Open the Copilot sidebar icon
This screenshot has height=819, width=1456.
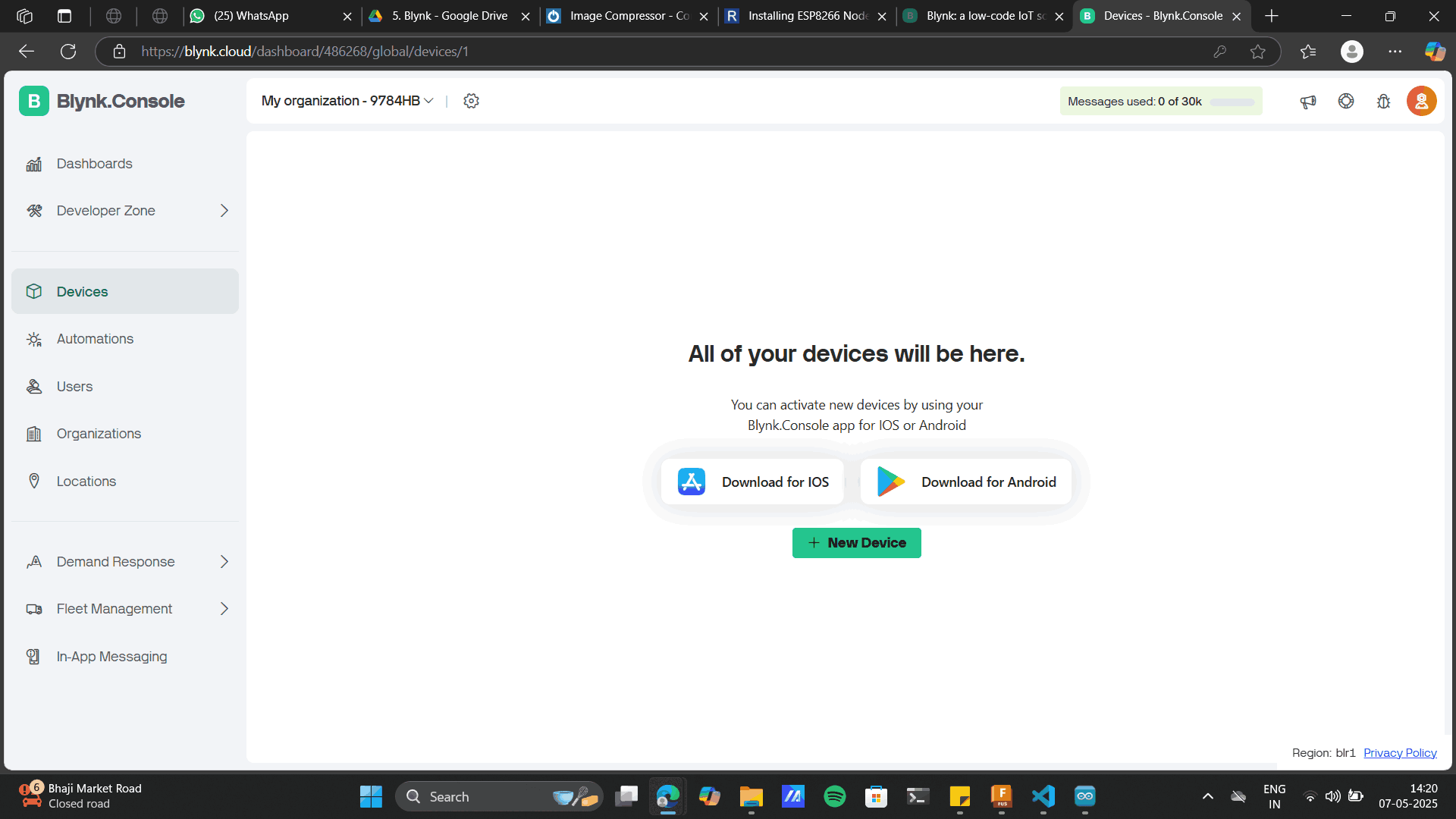(1435, 52)
